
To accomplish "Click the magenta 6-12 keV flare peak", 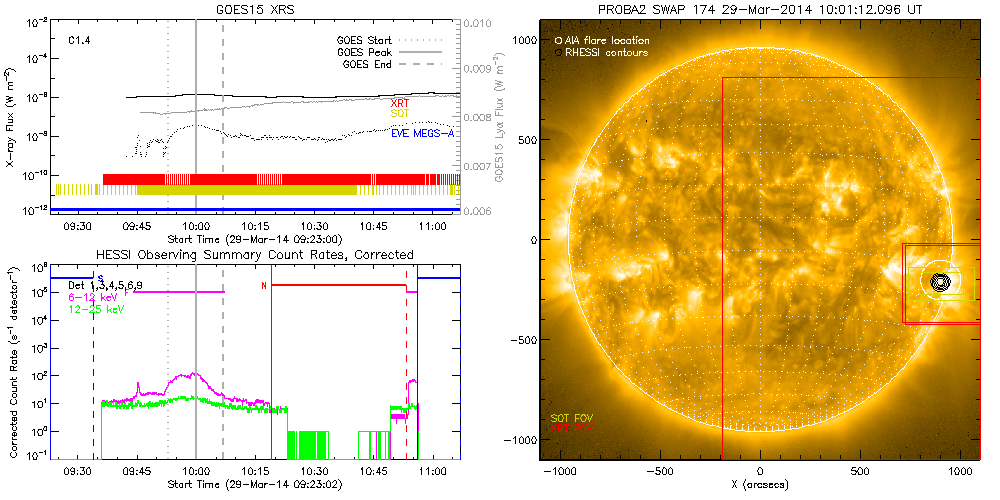I will 193,374.
